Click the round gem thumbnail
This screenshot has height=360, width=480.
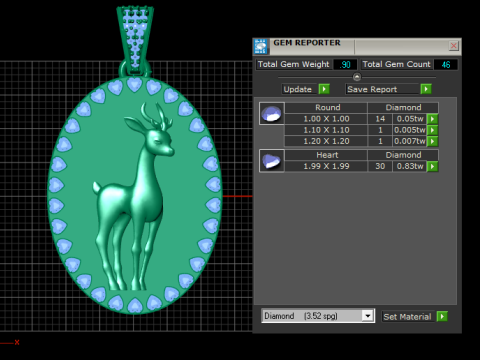pos(272,113)
